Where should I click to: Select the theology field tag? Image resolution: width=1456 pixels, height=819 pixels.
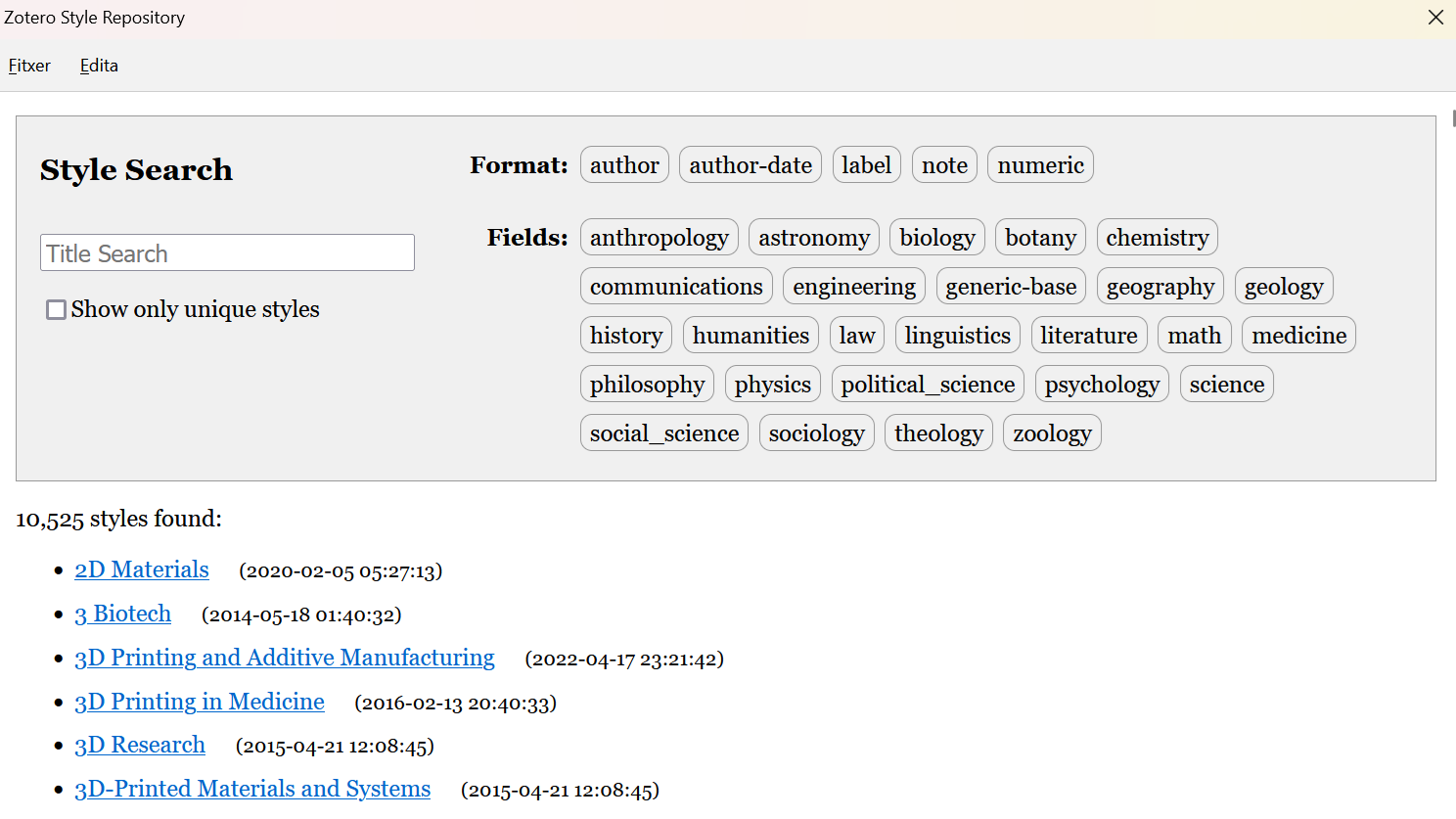[938, 433]
